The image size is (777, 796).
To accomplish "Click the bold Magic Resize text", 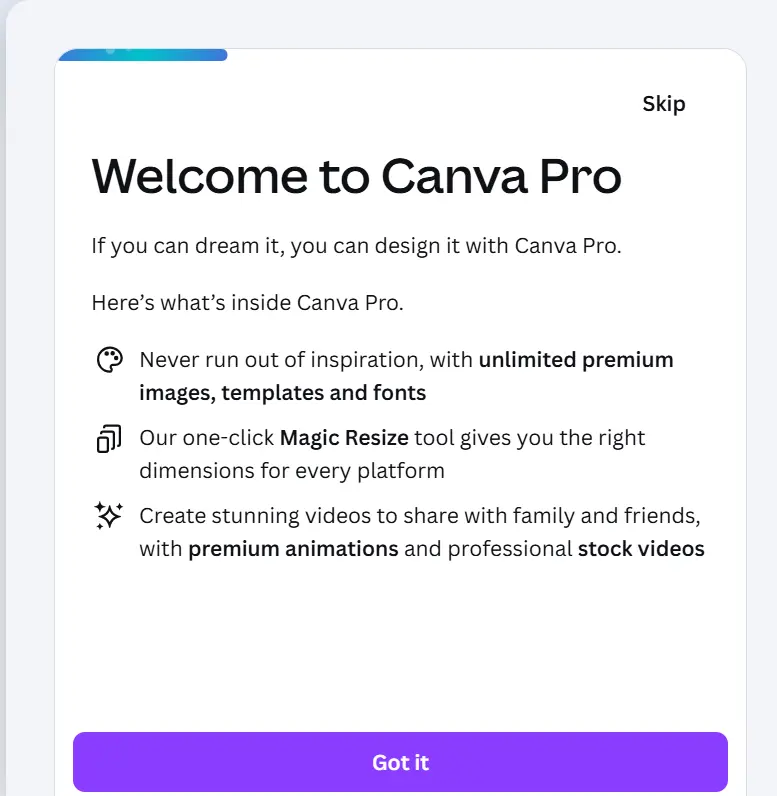I will tap(344, 438).
